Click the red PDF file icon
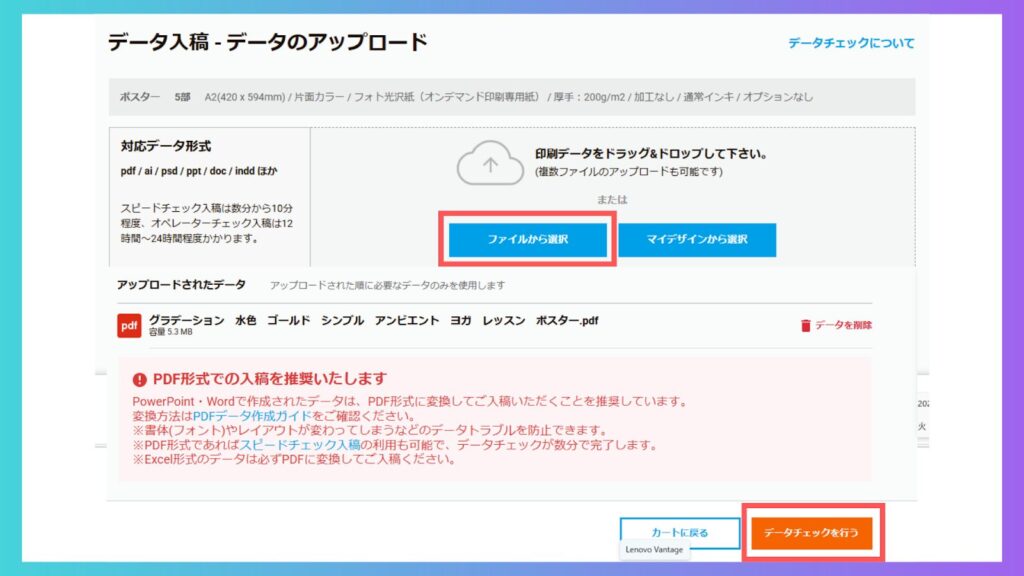The height and width of the screenshot is (576, 1024). 129,325
